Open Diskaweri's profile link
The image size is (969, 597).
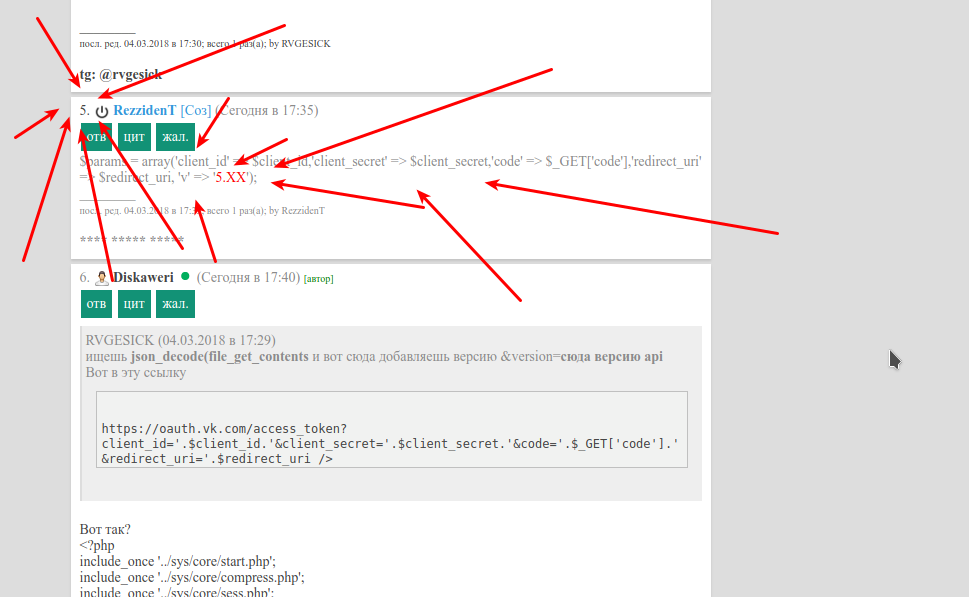143,277
